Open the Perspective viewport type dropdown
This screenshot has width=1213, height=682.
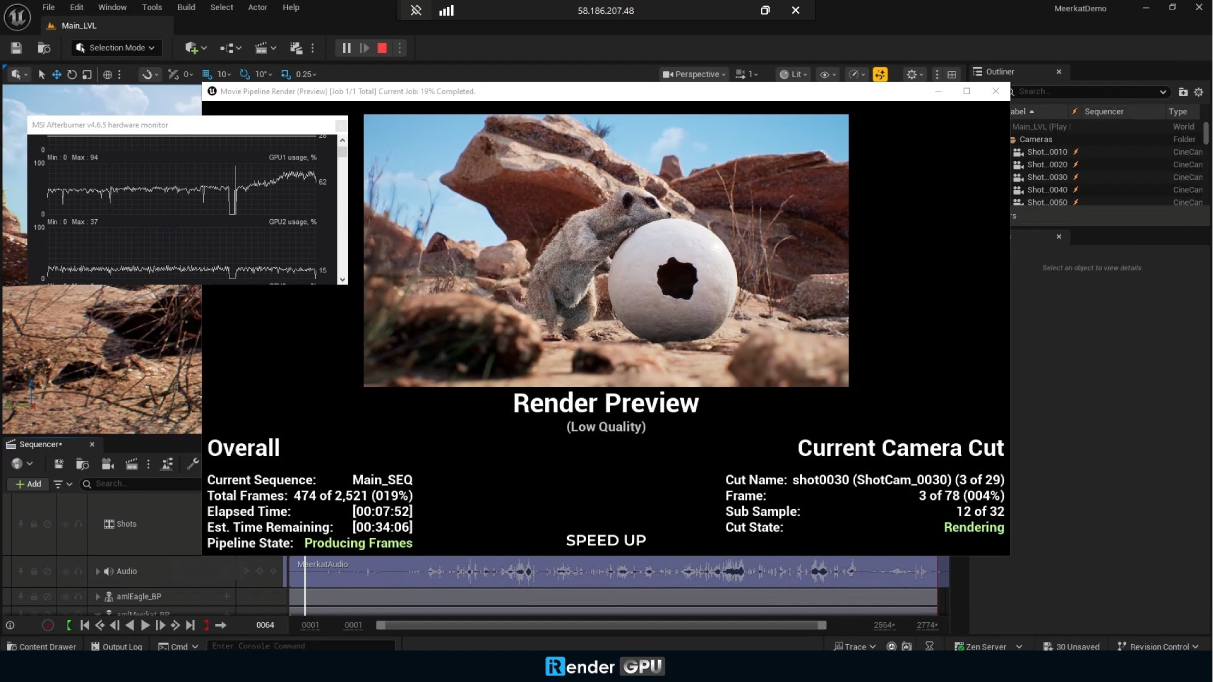tap(695, 74)
